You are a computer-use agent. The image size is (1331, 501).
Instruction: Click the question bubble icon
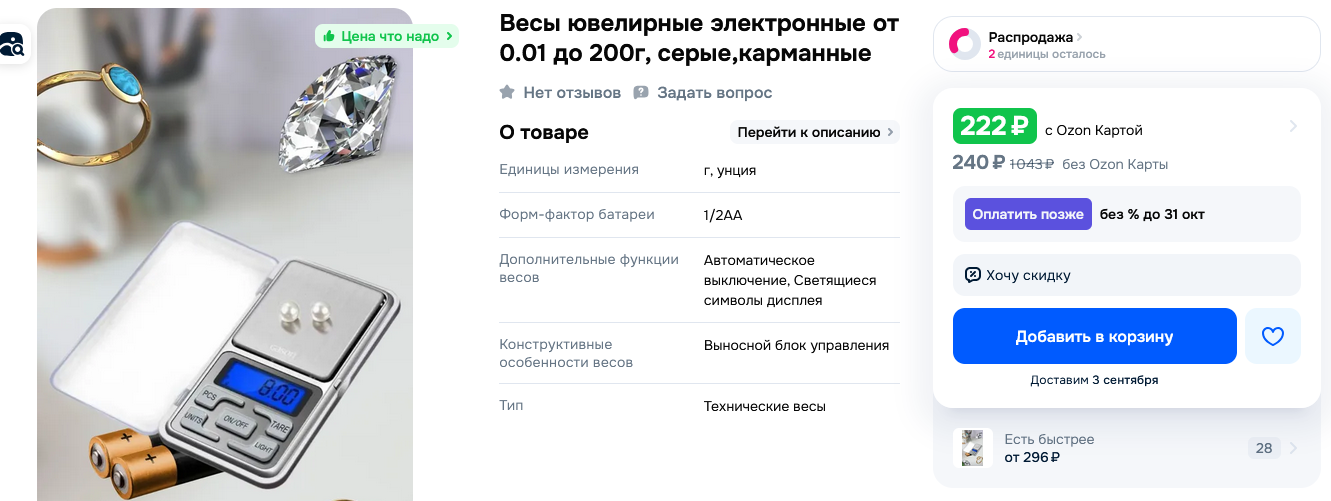pos(641,93)
